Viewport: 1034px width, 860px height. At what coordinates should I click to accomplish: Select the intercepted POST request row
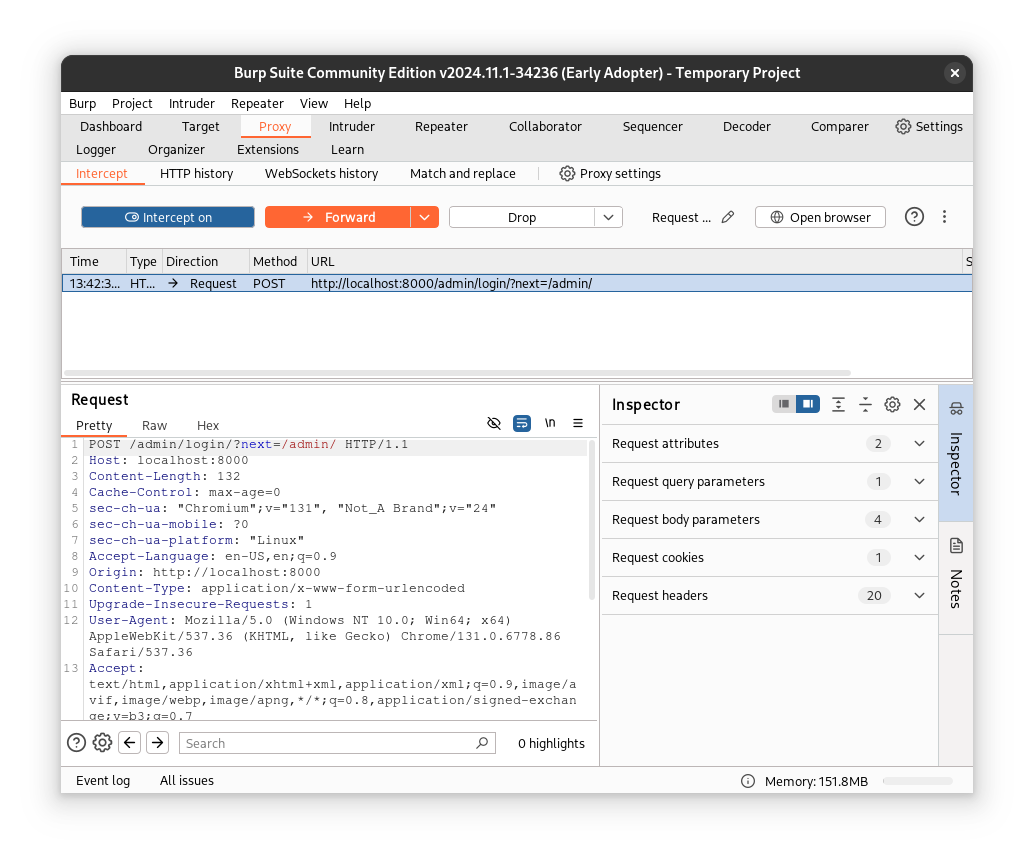pyautogui.click(x=517, y=284)
